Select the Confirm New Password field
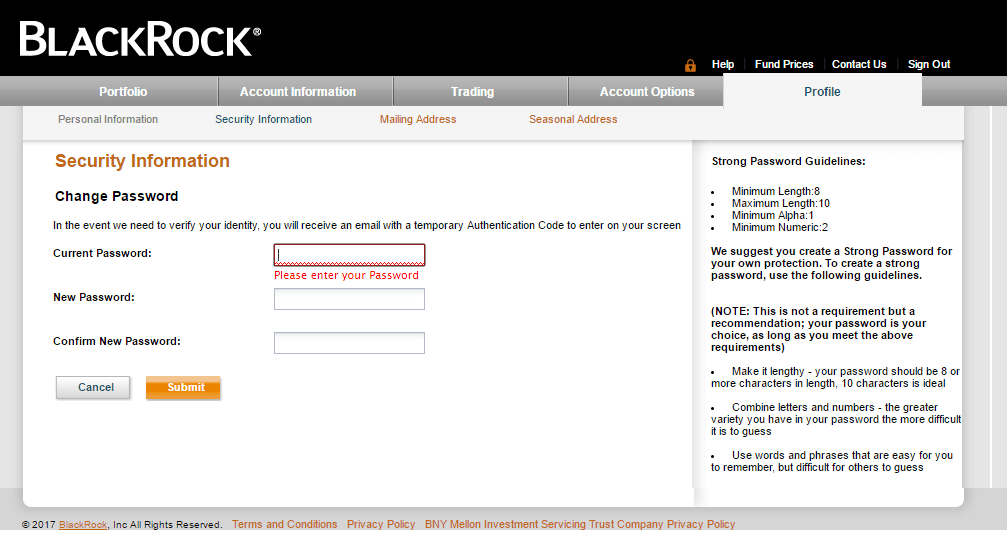Viewport: 1007px width, 538px height. 349,343
